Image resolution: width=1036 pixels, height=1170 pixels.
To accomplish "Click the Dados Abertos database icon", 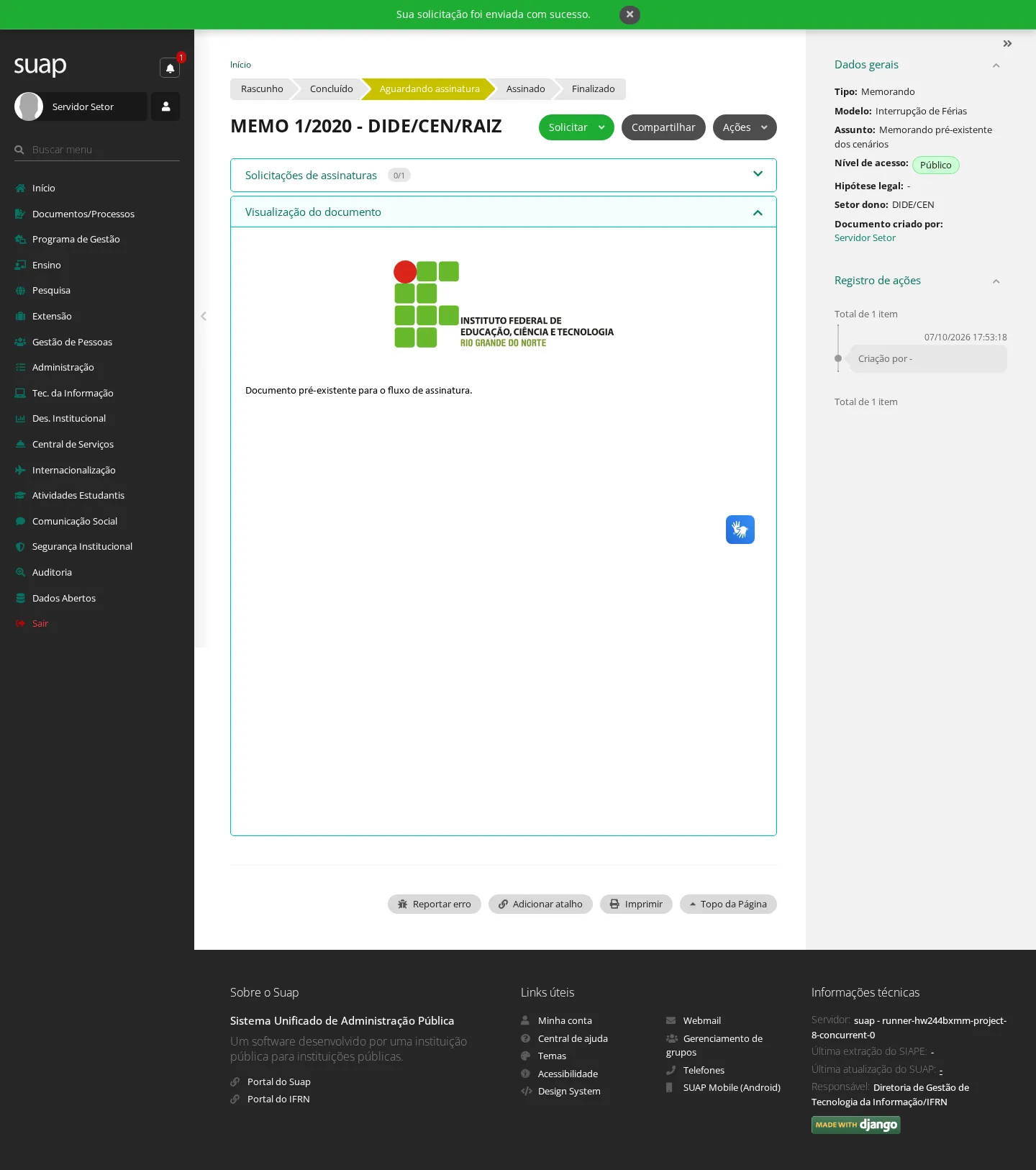I will (20, 598).
